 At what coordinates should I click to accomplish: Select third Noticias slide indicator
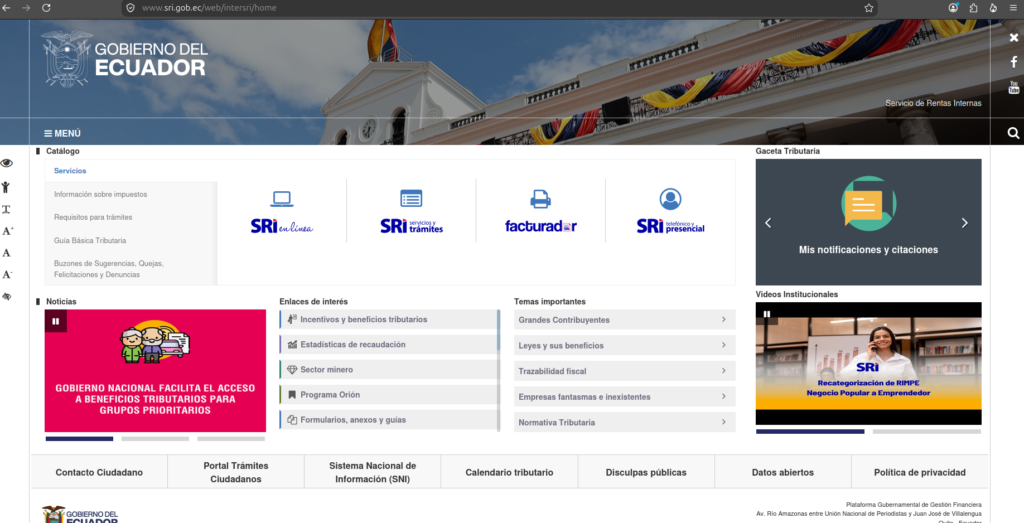231,439
